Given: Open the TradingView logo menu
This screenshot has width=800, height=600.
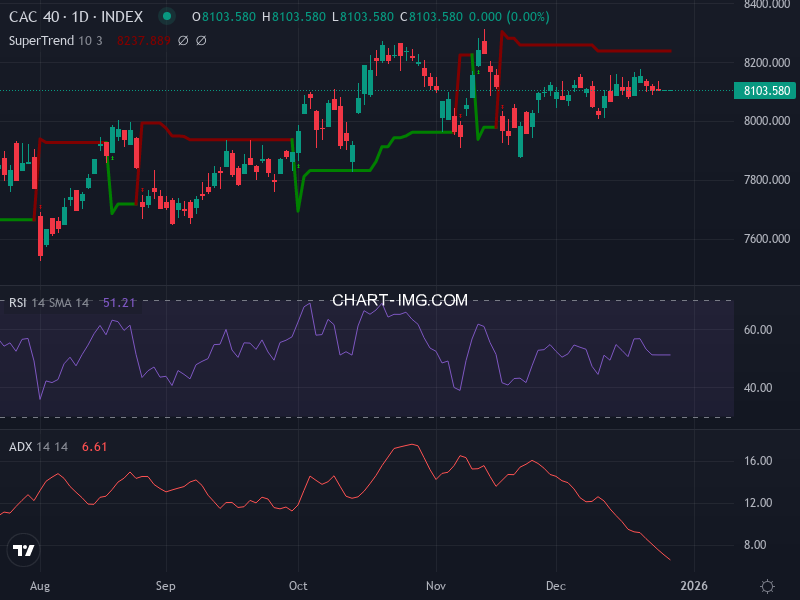Looking at the screenshot, I should point(24,551).
